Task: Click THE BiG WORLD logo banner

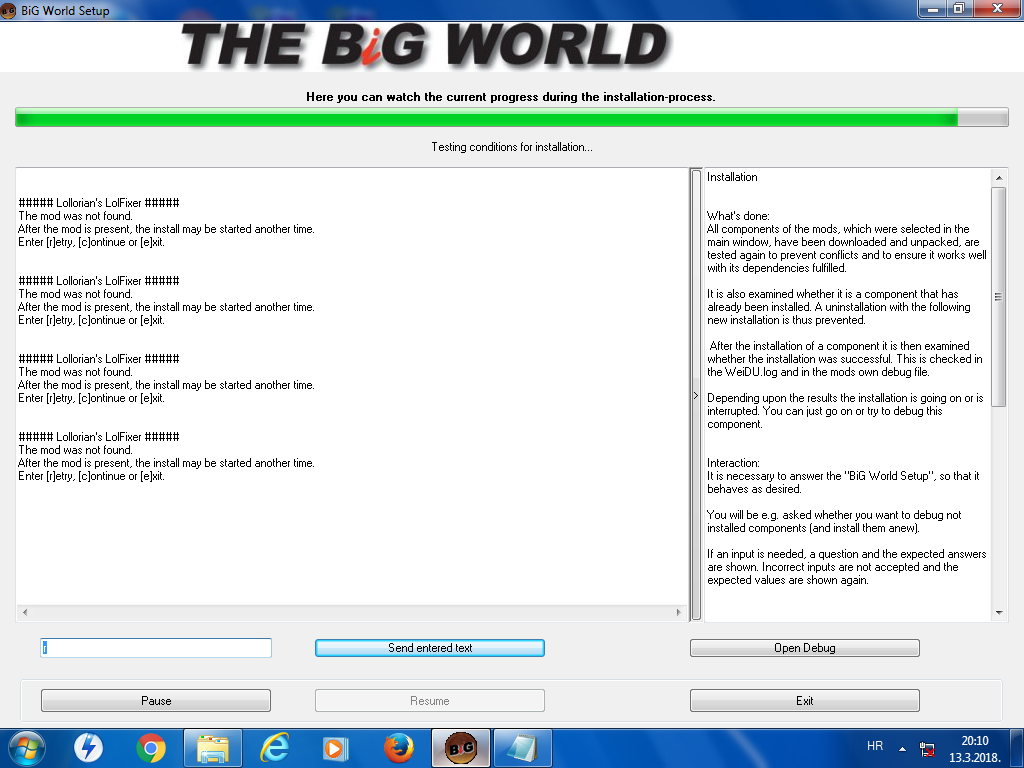Action: [x=424, y=46]
